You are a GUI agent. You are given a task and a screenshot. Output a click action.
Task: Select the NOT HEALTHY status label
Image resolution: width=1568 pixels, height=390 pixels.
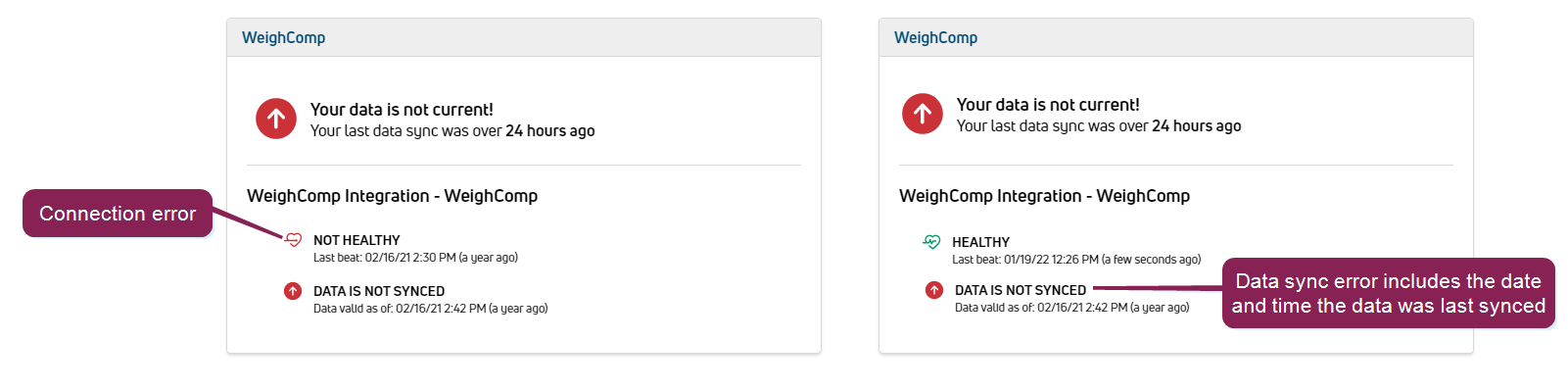(356, 240)
